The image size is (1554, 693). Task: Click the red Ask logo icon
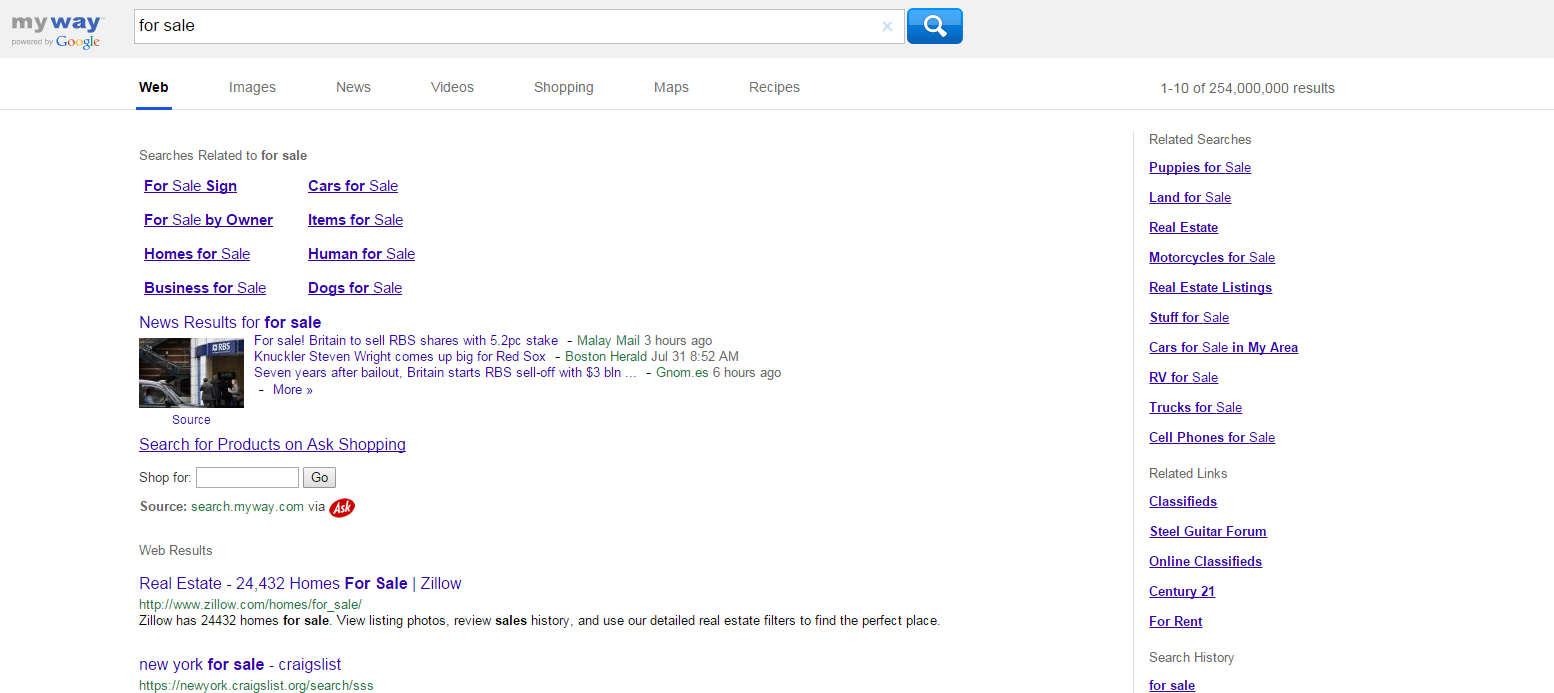tap(342, 508)
